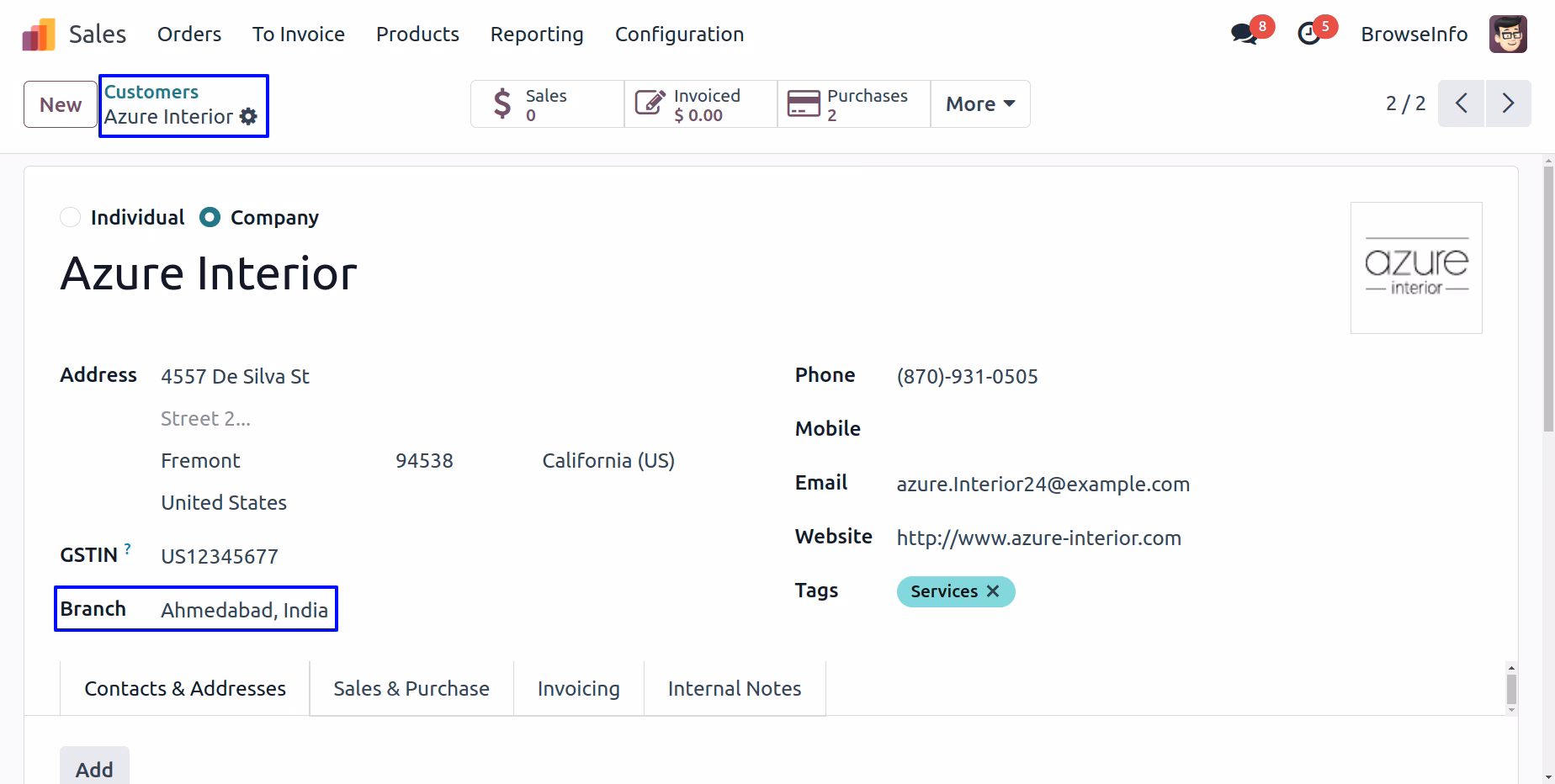The image size is (1555, 784).
Task: Open the Products menu
Action: coord(417,34)
